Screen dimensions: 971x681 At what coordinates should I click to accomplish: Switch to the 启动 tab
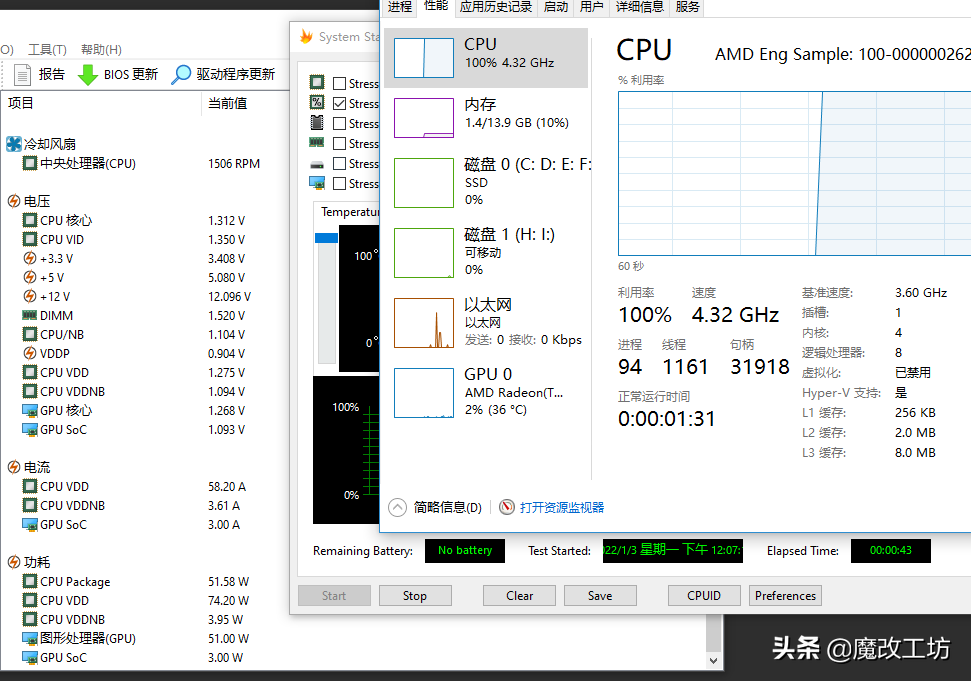pos(556,7)
